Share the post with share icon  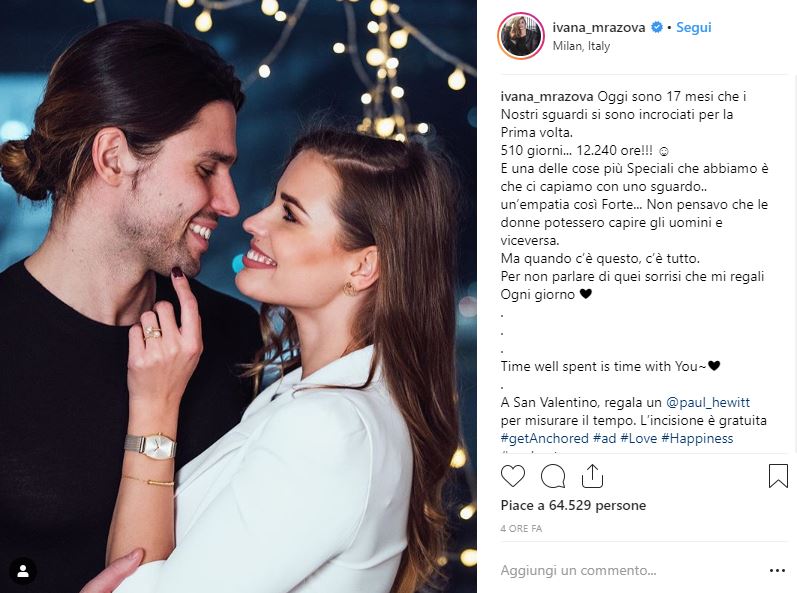pyautogui.click(x=592, y=476)
